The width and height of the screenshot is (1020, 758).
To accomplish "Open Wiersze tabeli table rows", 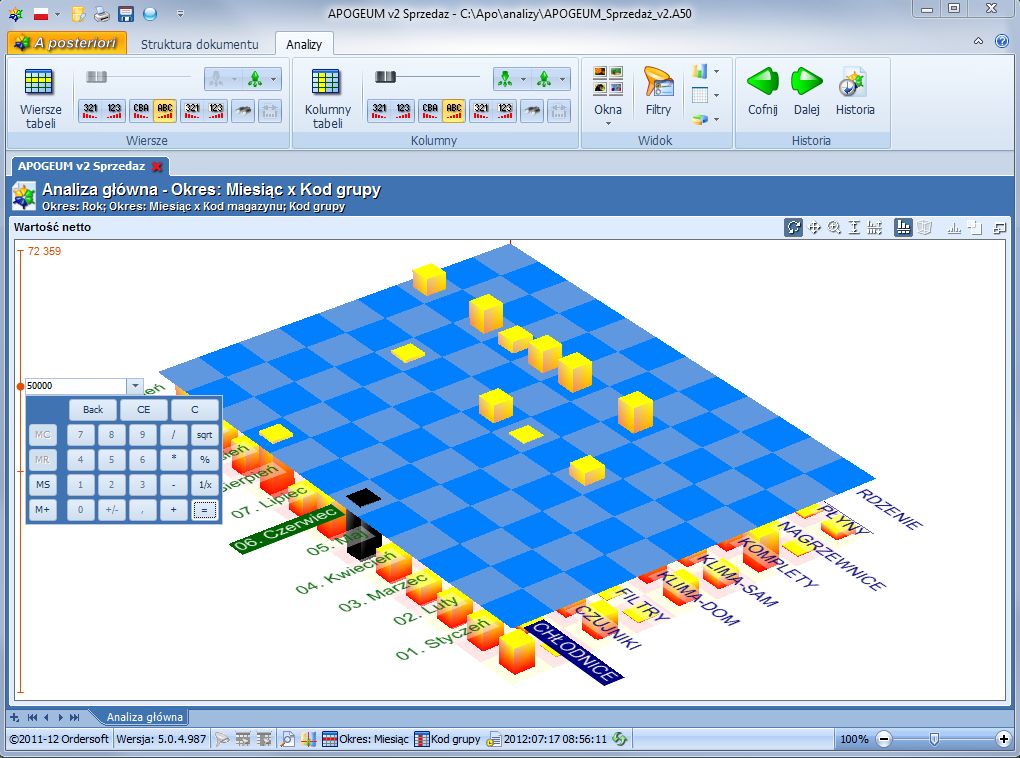I will coord(40,96).
